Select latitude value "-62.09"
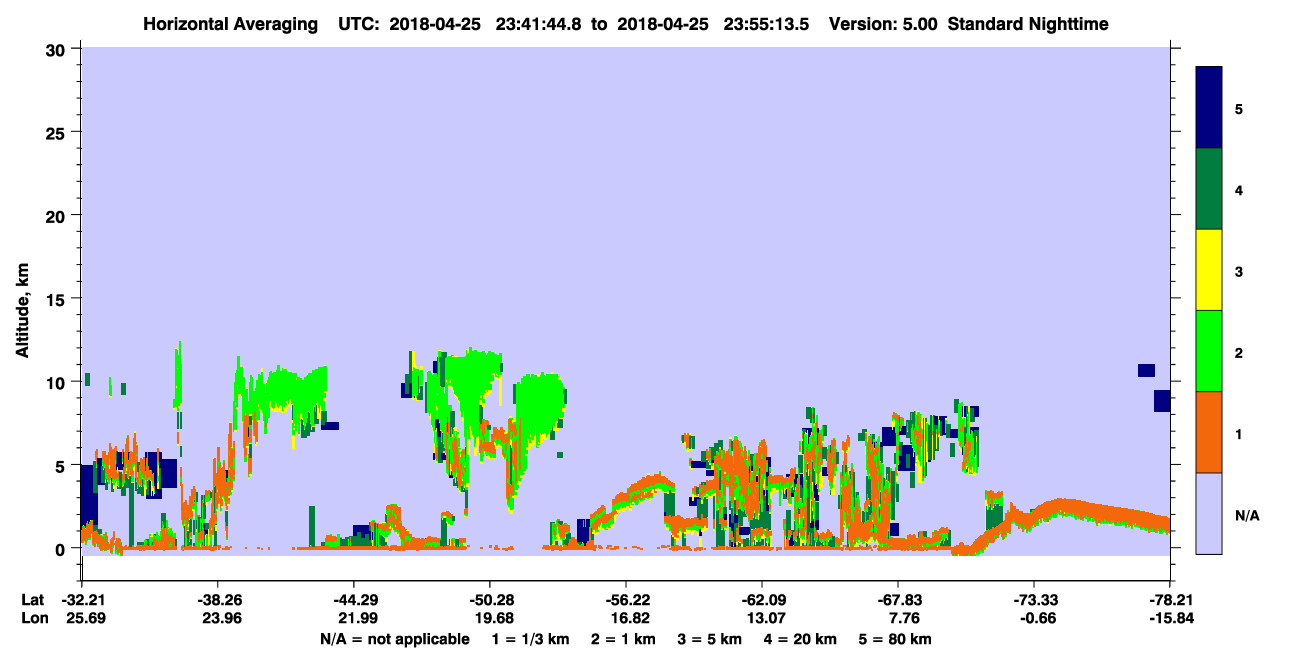Screen dimensions: 1300x667 pyautogui.click(x=761, y=600)
